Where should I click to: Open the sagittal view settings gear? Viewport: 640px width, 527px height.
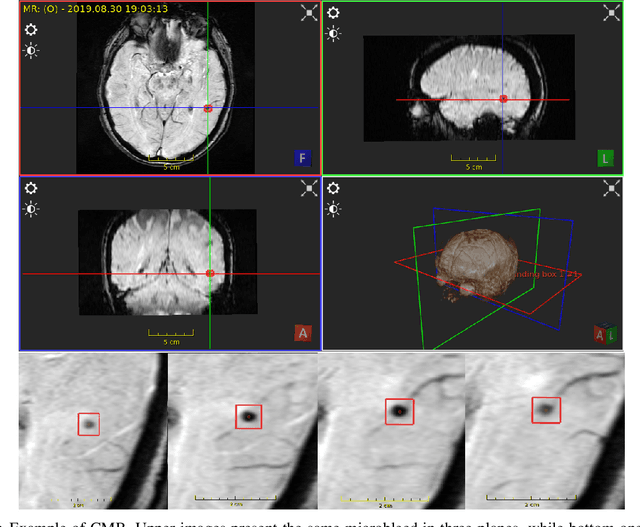click(x=333, y=14)
